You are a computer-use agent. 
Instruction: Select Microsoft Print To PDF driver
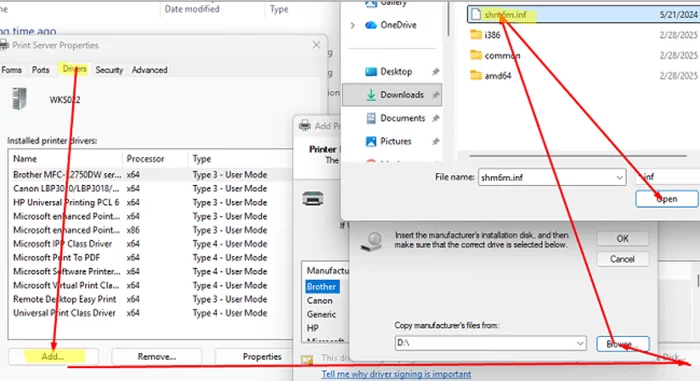click(x=150, y=258)
